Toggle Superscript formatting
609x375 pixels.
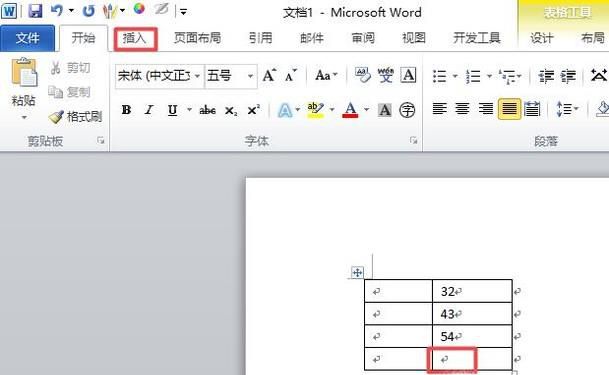pos(254,110)
